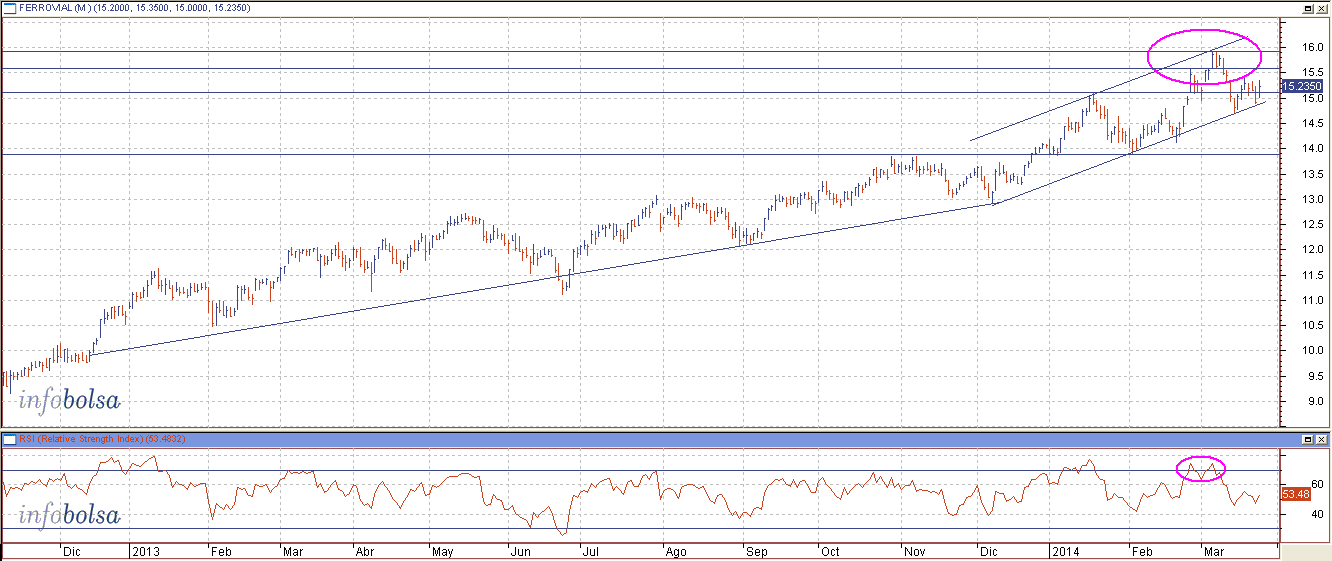1332x561 pixels.
Task: Click the Oct month label on time axis
Action: pyautogui.click(x=830, y=551)
